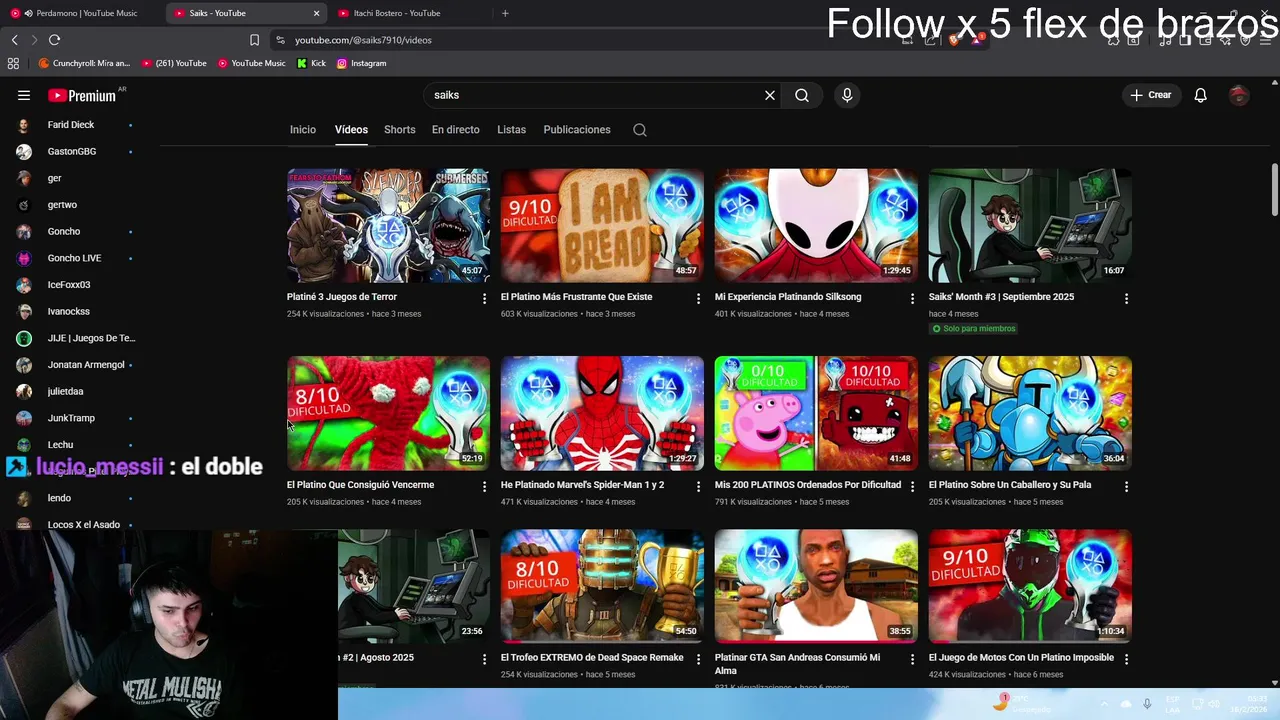
Task: Click the browser address bar URL
Action: [363, 40]
